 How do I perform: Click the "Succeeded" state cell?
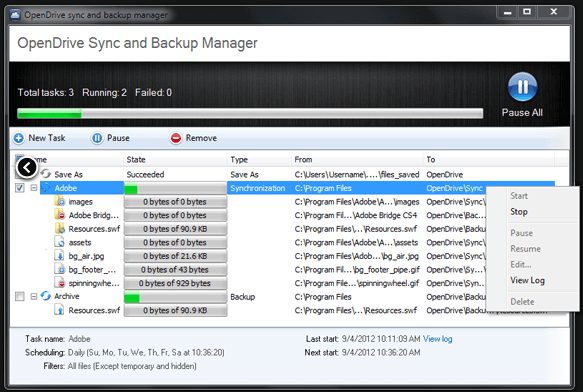pos(145,174)
